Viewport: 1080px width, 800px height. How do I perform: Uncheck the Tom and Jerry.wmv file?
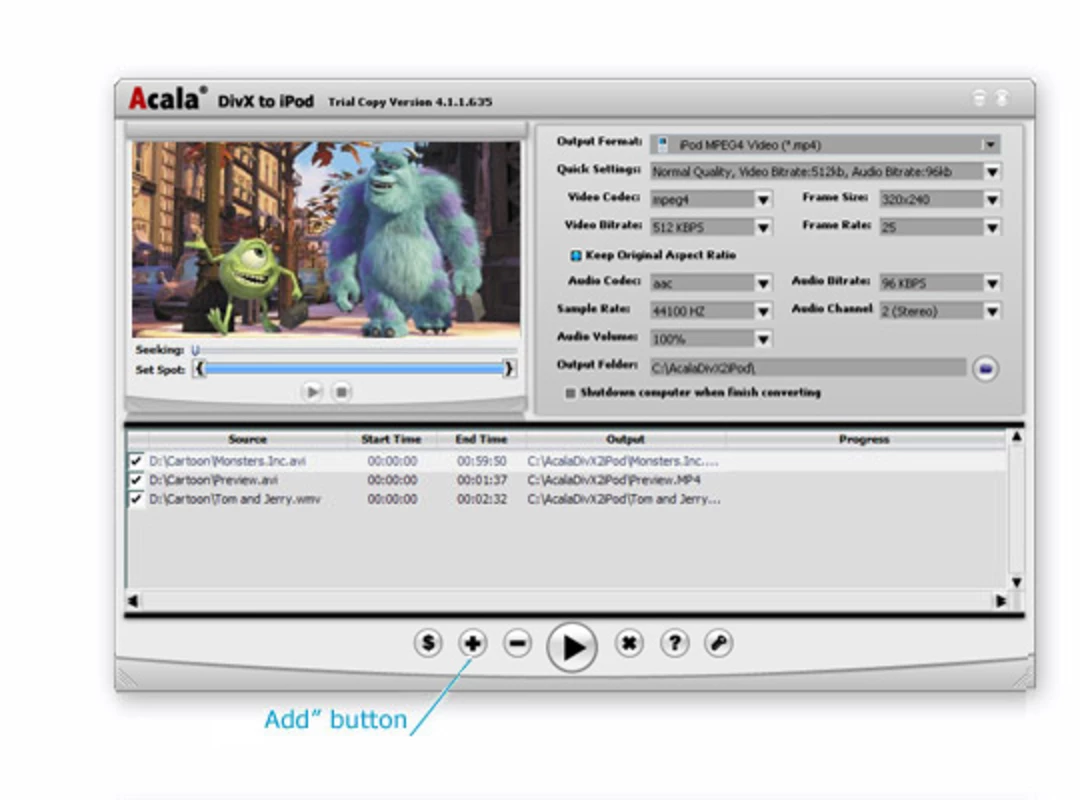pyautogui.click(x=136, y=499)
